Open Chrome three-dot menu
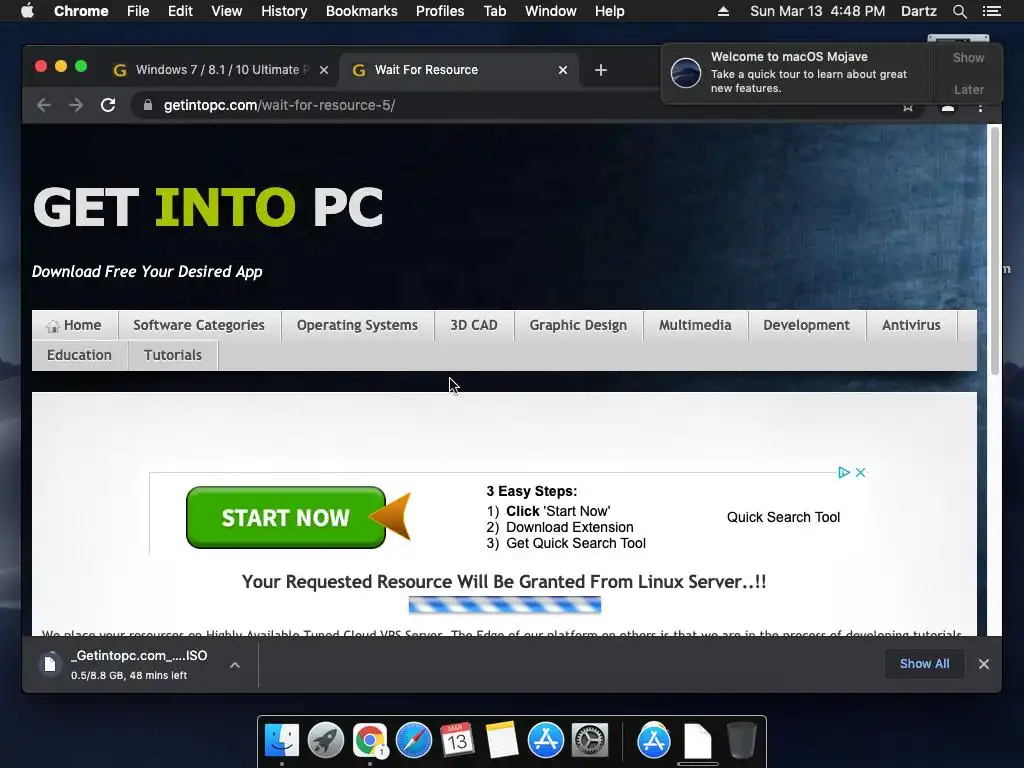 [980, 106]
